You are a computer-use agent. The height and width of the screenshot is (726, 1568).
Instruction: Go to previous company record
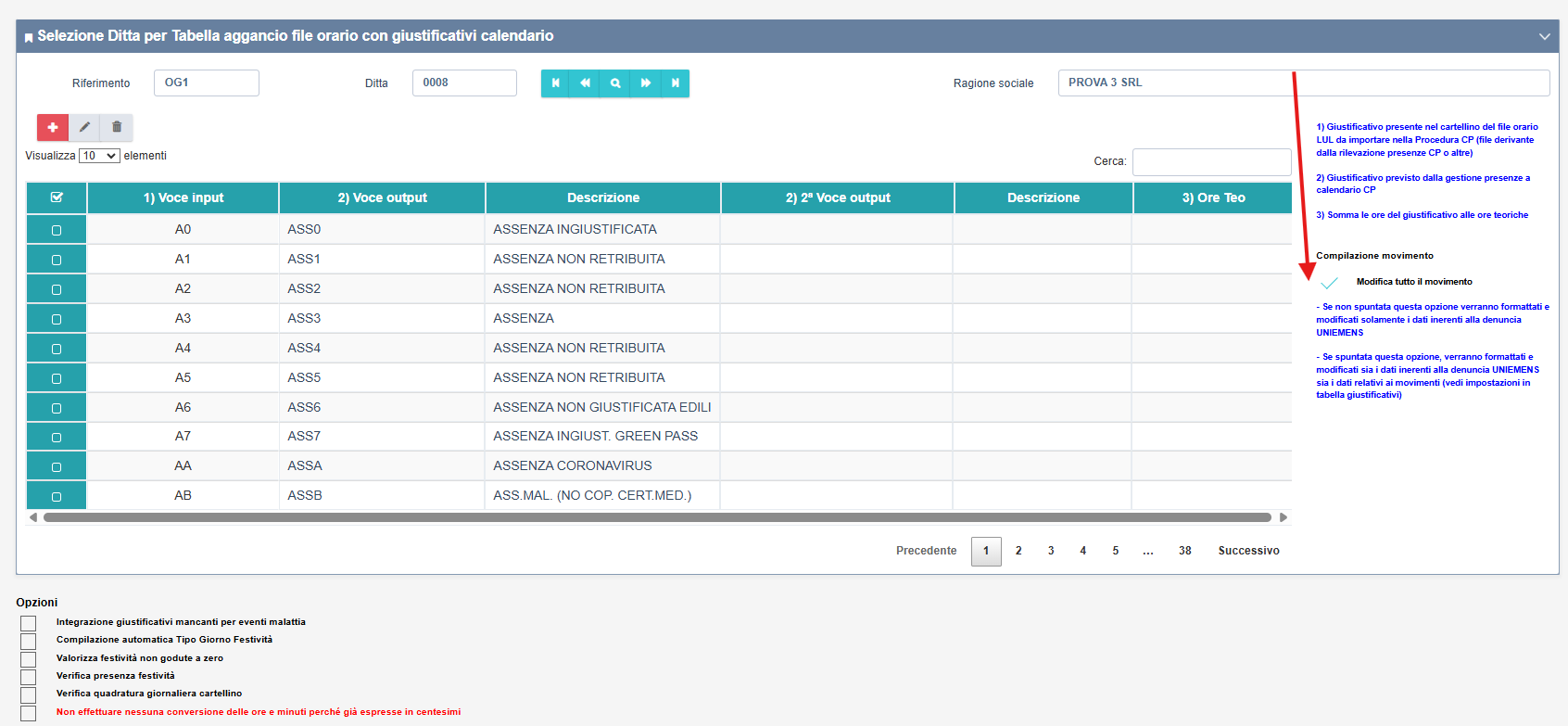[x=586, y=83]
